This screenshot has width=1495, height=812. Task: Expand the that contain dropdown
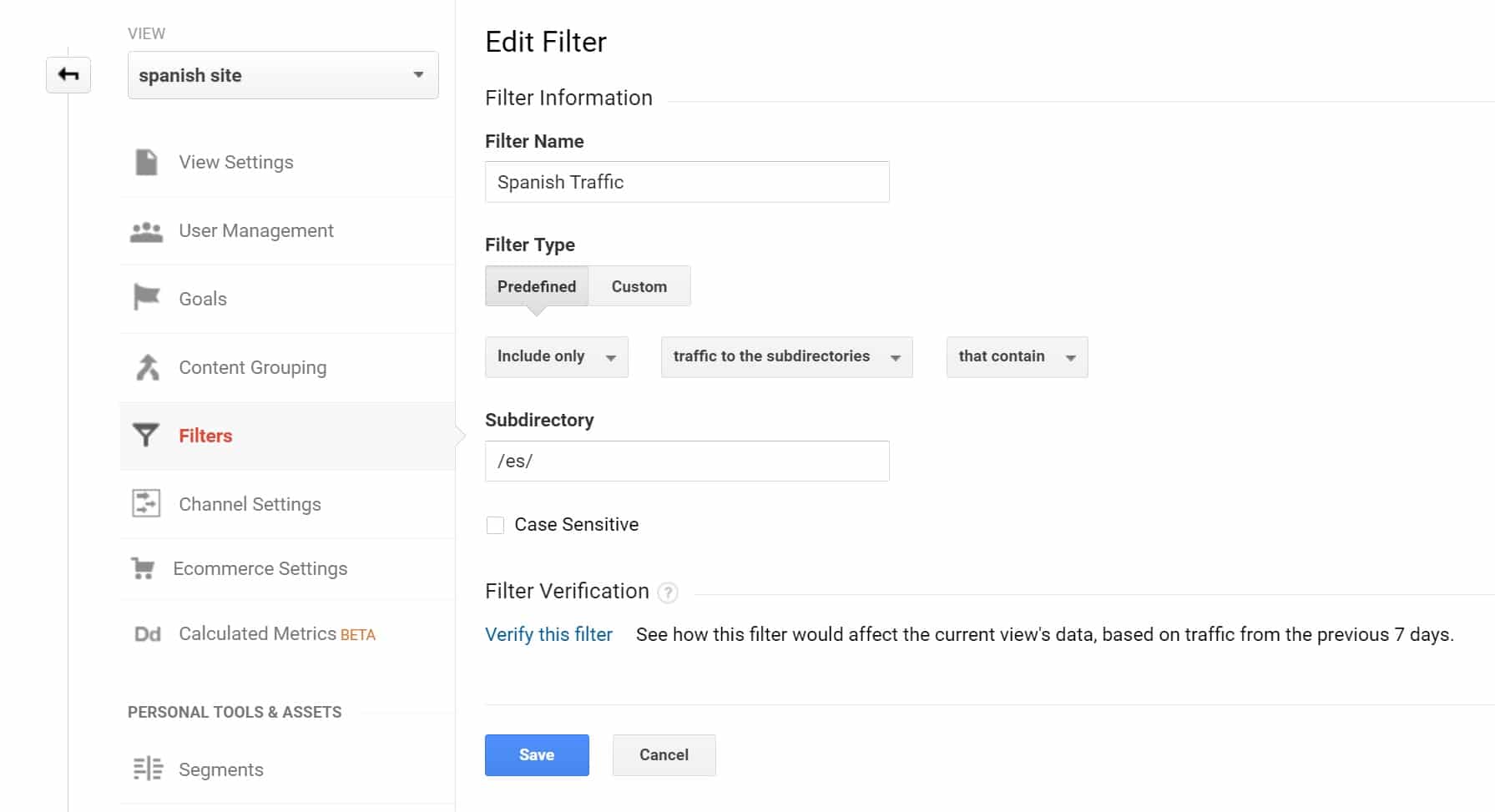pos(1017,357)
